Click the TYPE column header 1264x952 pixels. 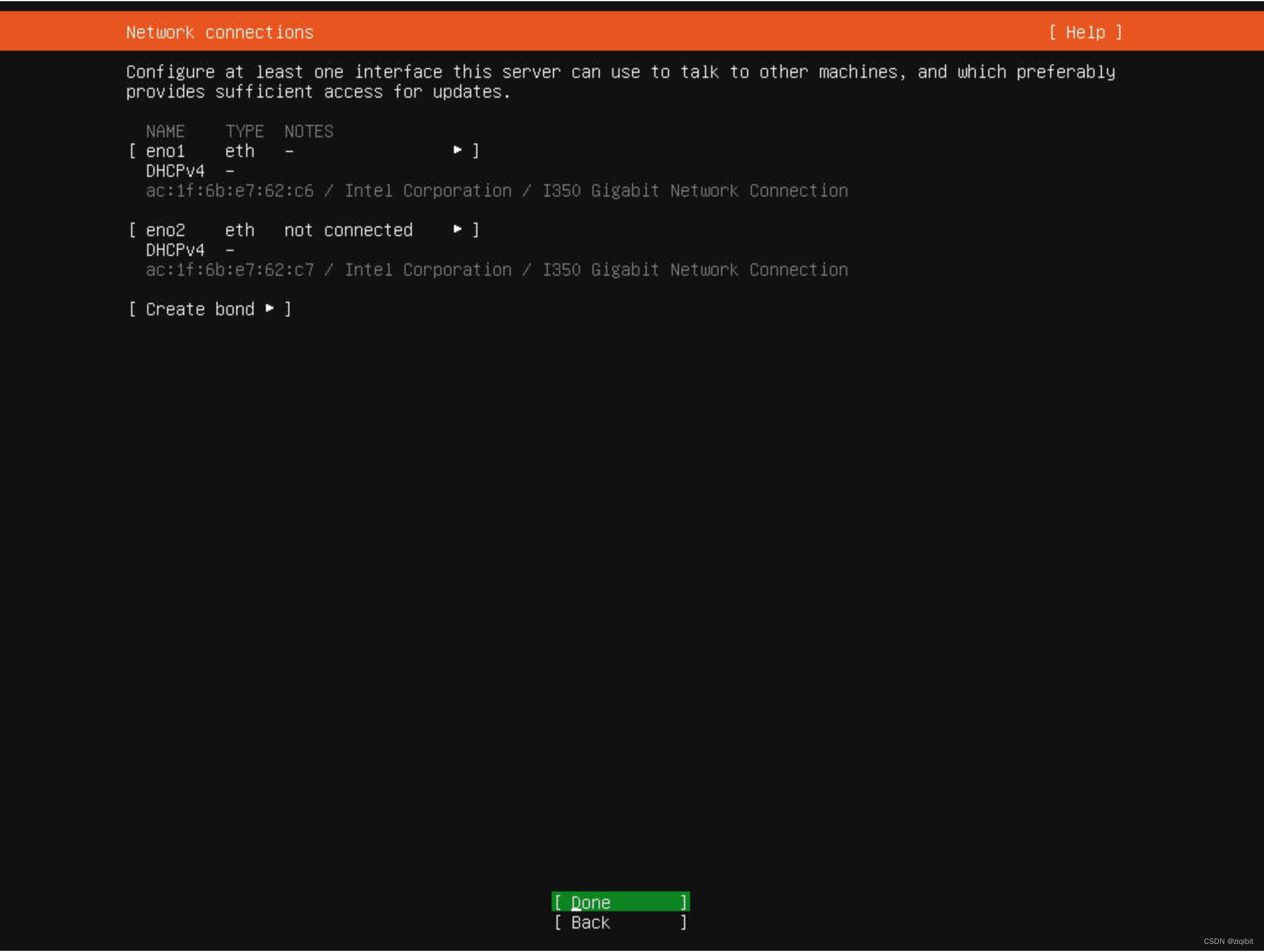coord(244,131)
